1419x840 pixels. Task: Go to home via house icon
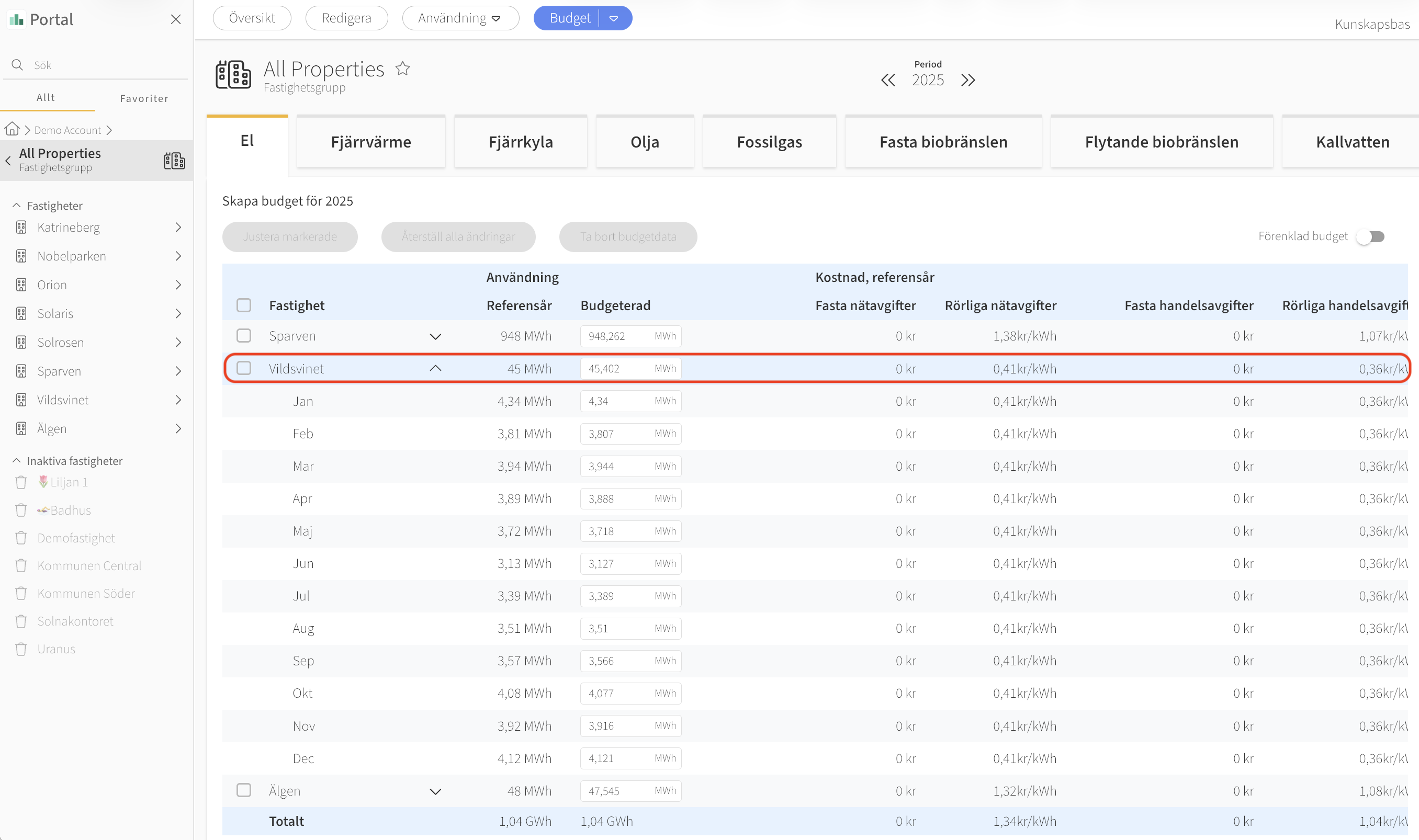click(x=12, y=130)
